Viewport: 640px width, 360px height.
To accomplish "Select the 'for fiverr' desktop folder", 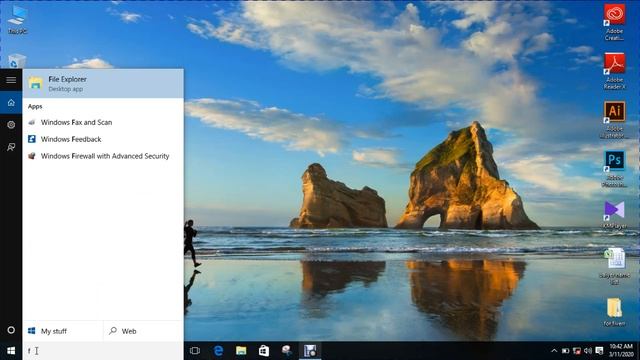I will click(x=614, y=312).
